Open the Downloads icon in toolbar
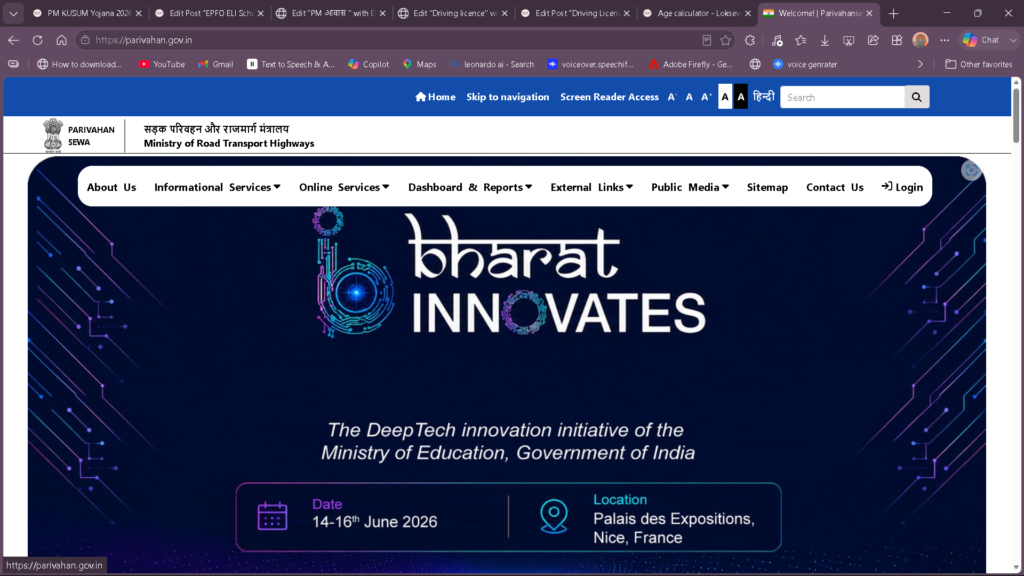 825,40
